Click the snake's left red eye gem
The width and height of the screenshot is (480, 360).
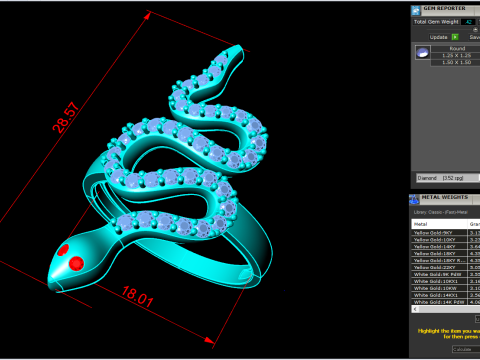[63, 250]
